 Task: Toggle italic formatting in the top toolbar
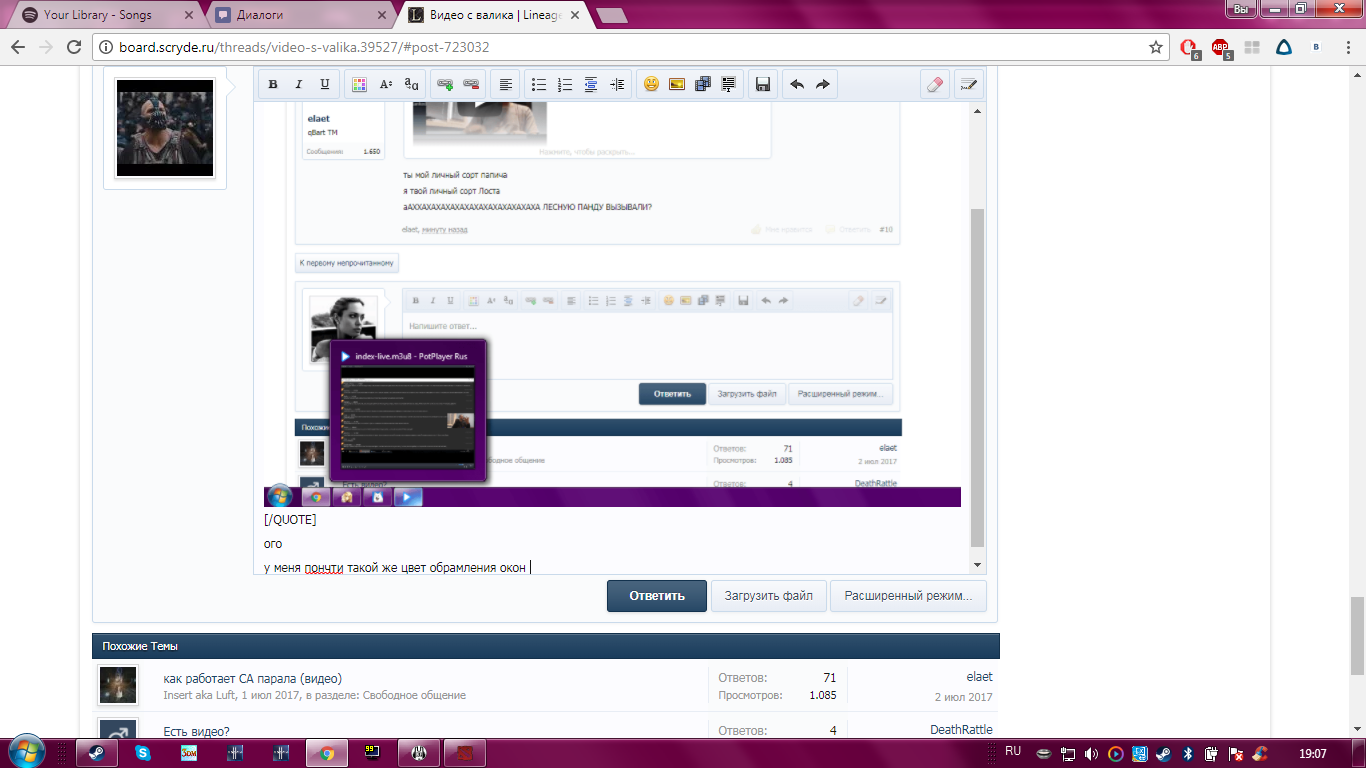click(x=299, y=85)
